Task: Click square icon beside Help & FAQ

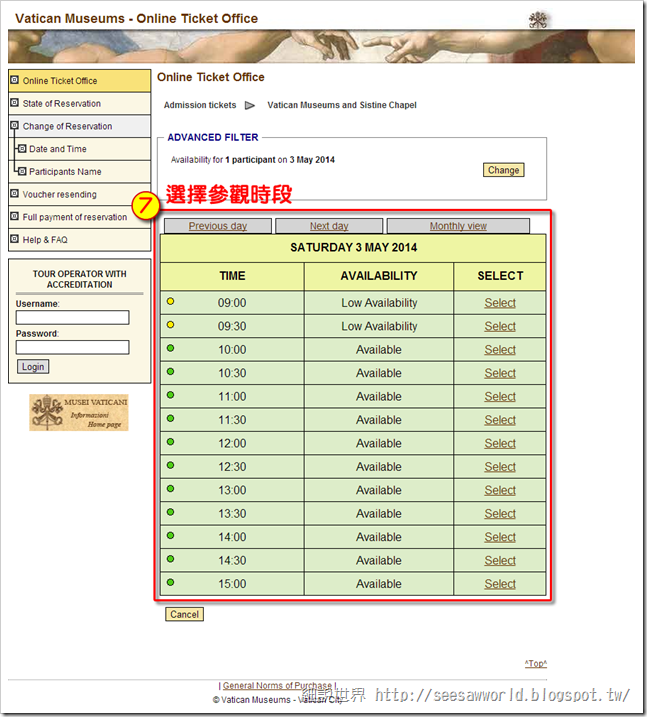Action: (15, 239)
